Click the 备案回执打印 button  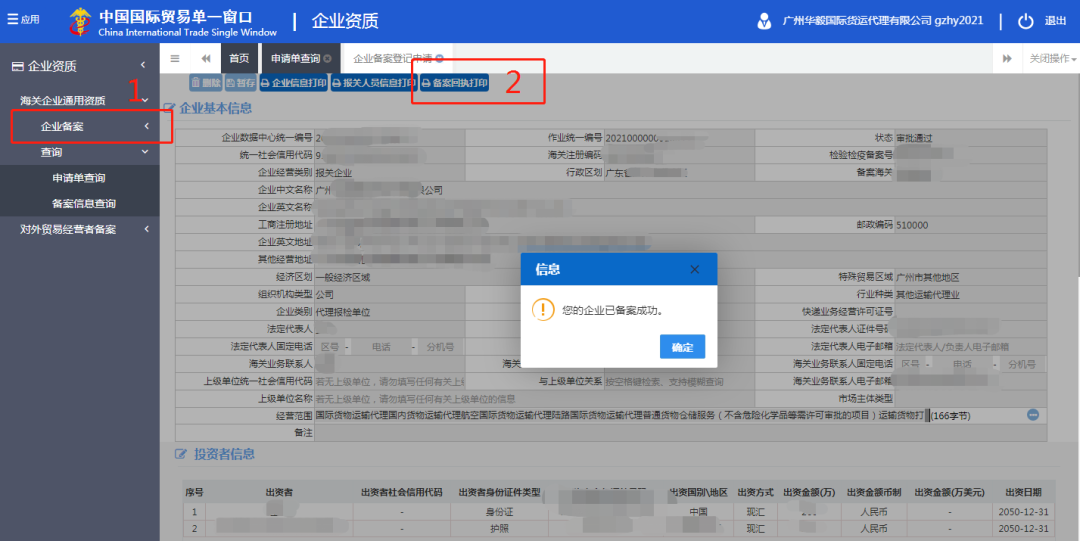(x=455, y=83)
